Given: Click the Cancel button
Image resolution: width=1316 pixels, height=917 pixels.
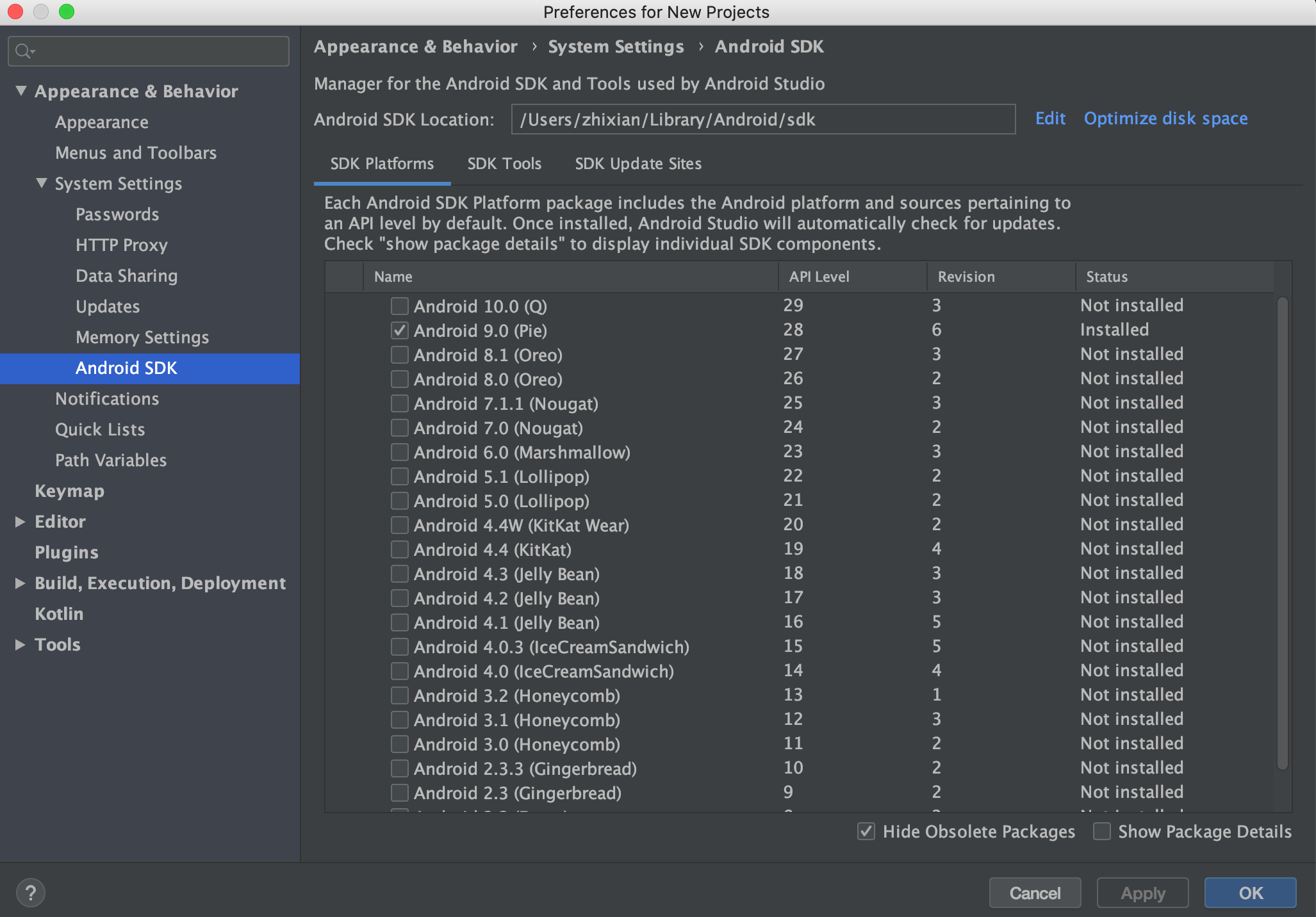Looking at the screenshot, I should click(x=1035, y=893).
